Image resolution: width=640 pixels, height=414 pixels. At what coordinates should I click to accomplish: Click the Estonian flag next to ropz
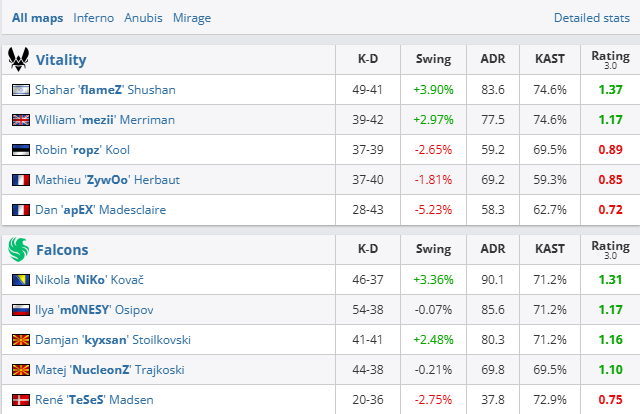click(x=21, y=150)
